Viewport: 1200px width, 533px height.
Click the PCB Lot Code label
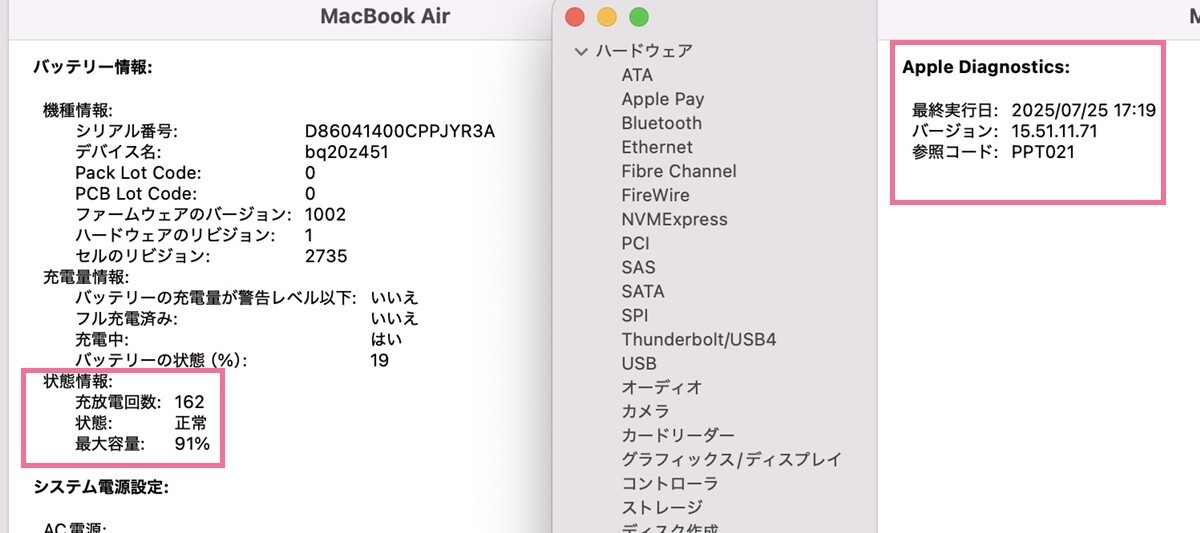[136, 193]
